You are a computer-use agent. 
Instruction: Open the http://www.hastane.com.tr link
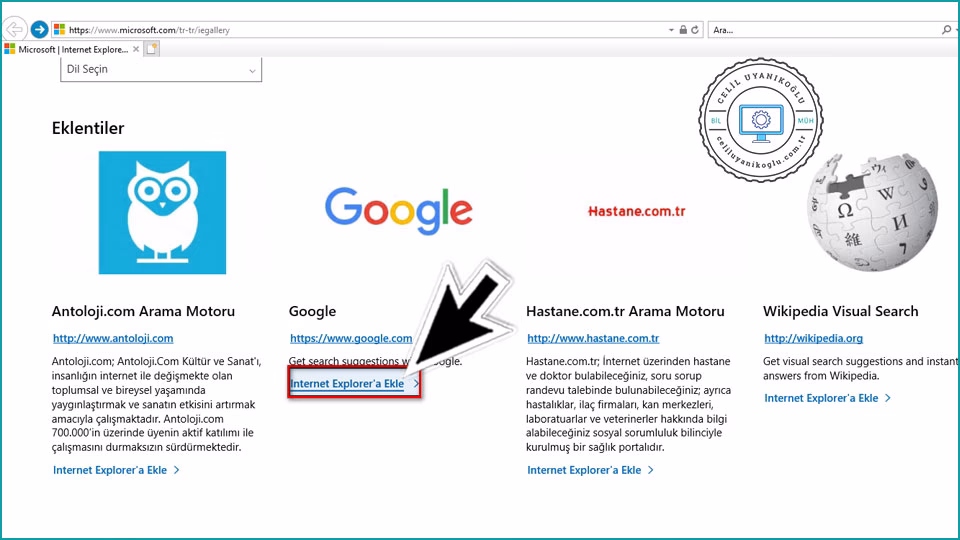tap(593, 338)
